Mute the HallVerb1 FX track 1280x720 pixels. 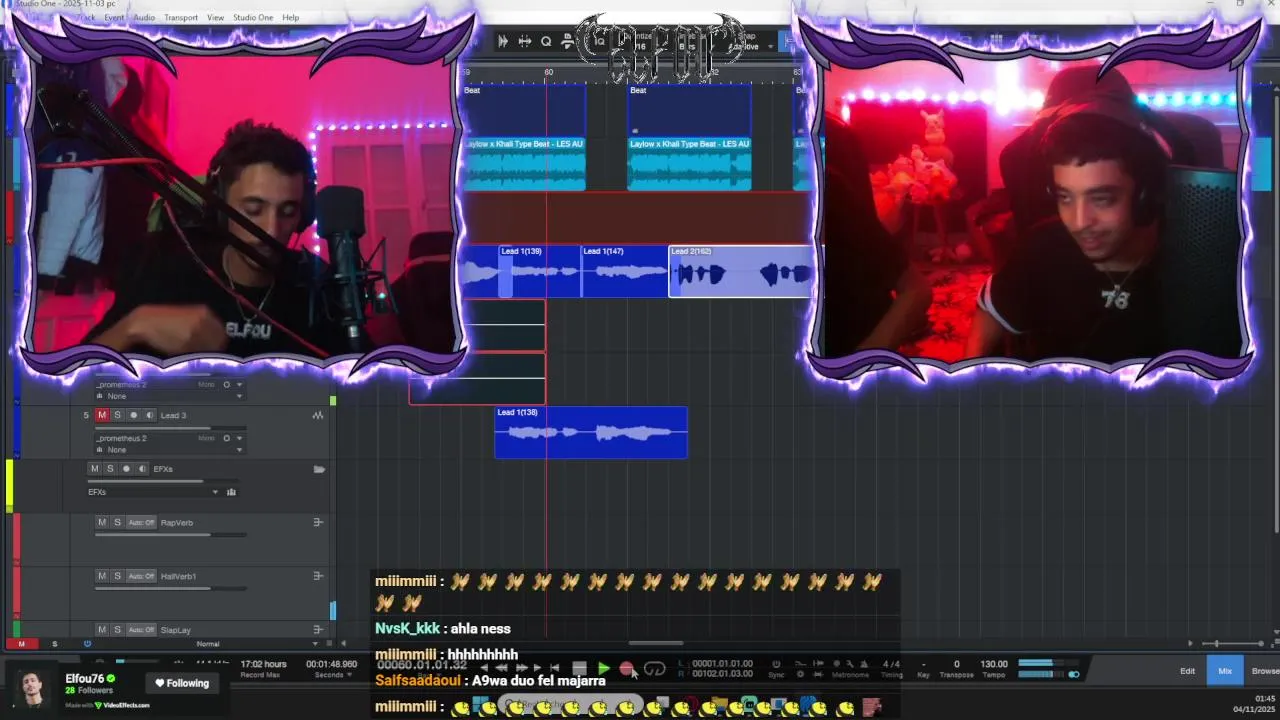pyautogui.click(x=101, y=576)
